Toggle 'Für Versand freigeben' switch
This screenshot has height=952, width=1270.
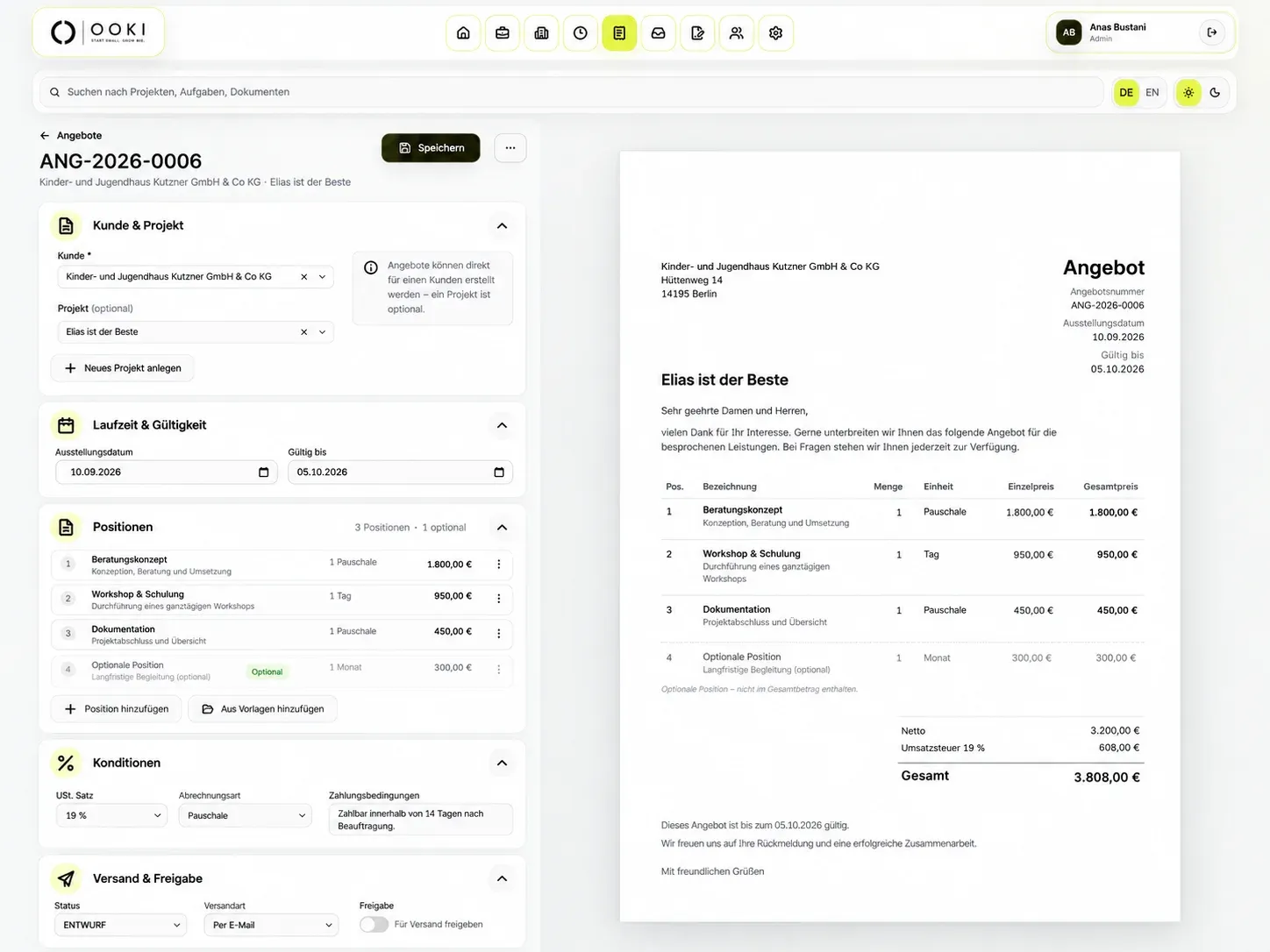click(374, 925)
